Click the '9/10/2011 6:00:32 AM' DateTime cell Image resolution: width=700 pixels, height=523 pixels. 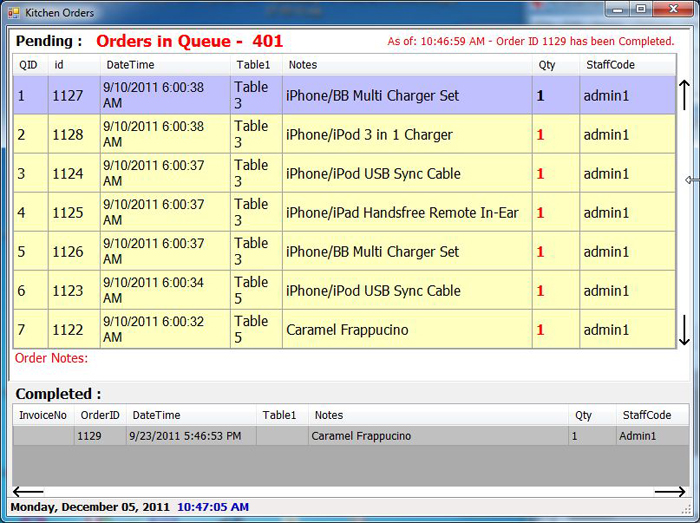click(165, 329)
